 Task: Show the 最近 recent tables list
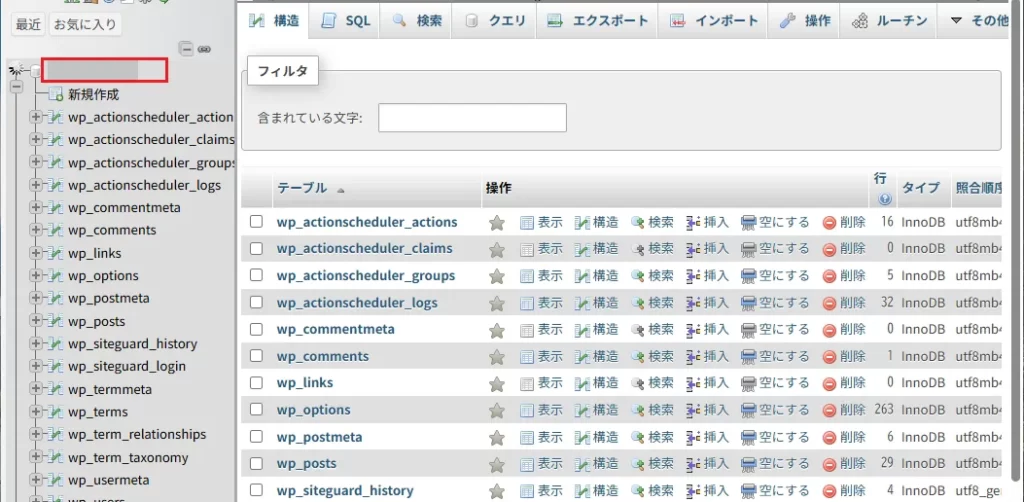28,25
